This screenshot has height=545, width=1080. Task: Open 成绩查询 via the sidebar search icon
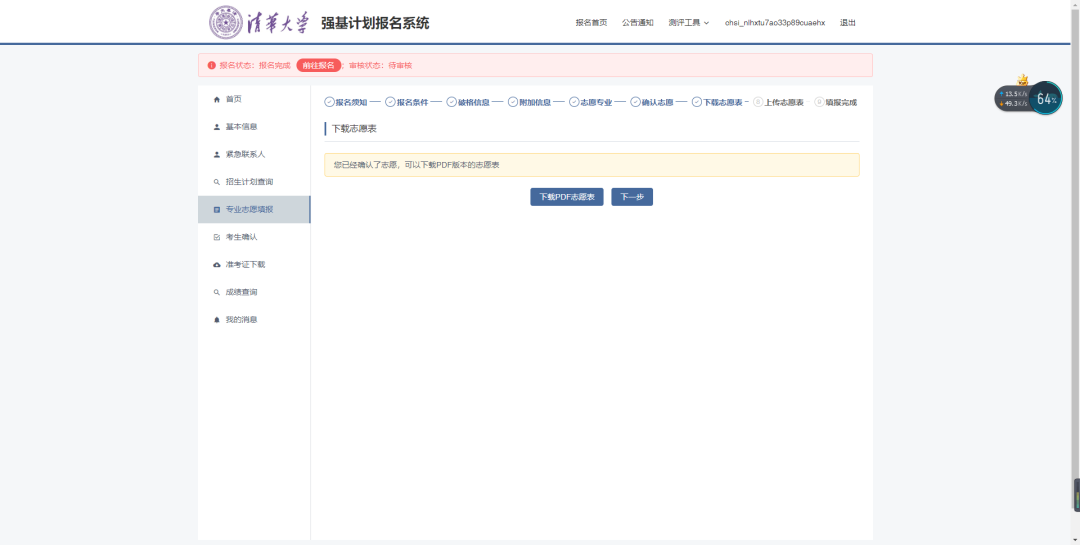[217, 292]
